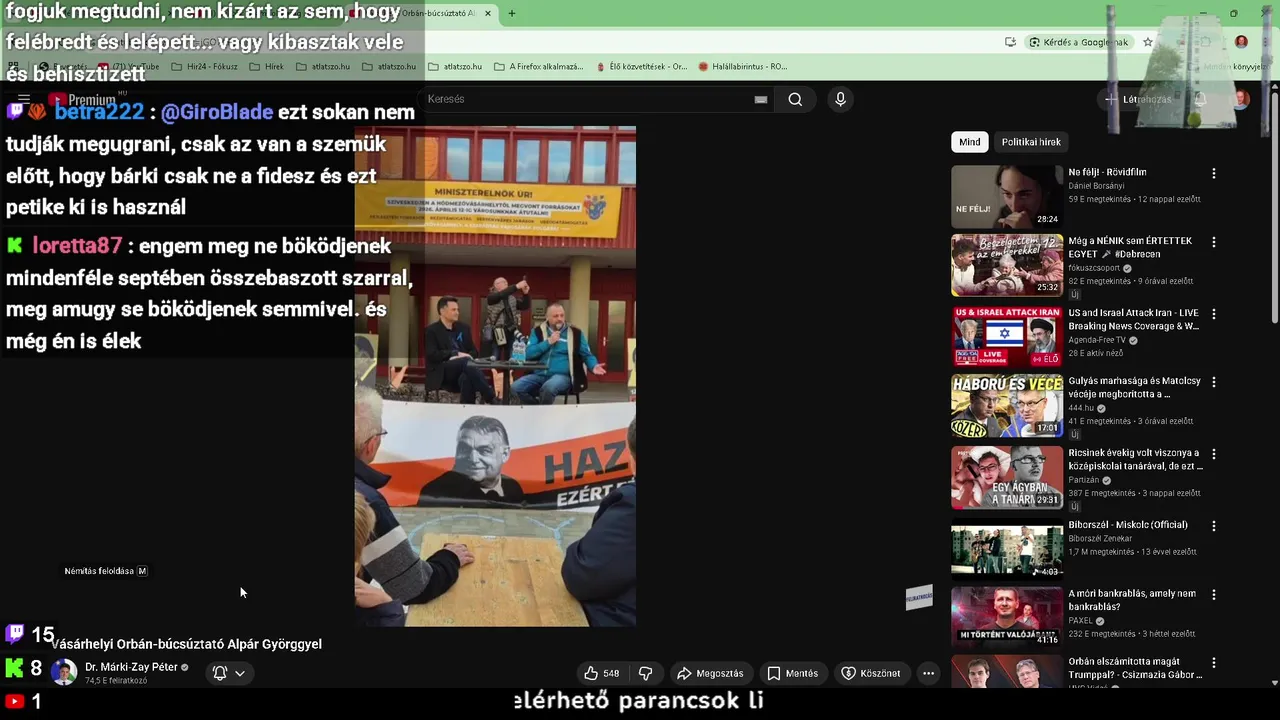
Task: Click the title Vásárhelyi Orbán-búcsúztató Alpár Györggyel
Action: 187,644
